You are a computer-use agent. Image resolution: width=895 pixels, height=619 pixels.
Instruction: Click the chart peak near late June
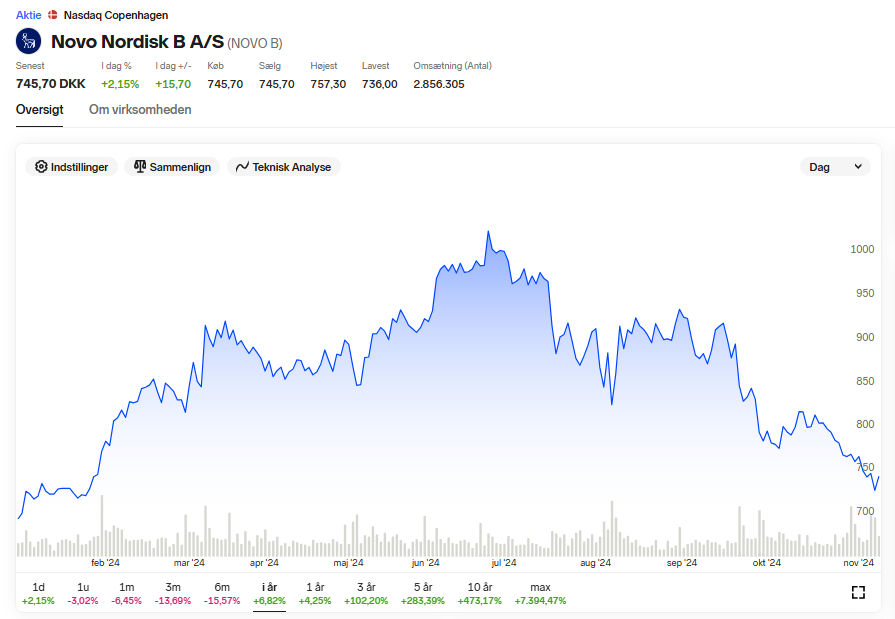488,232
